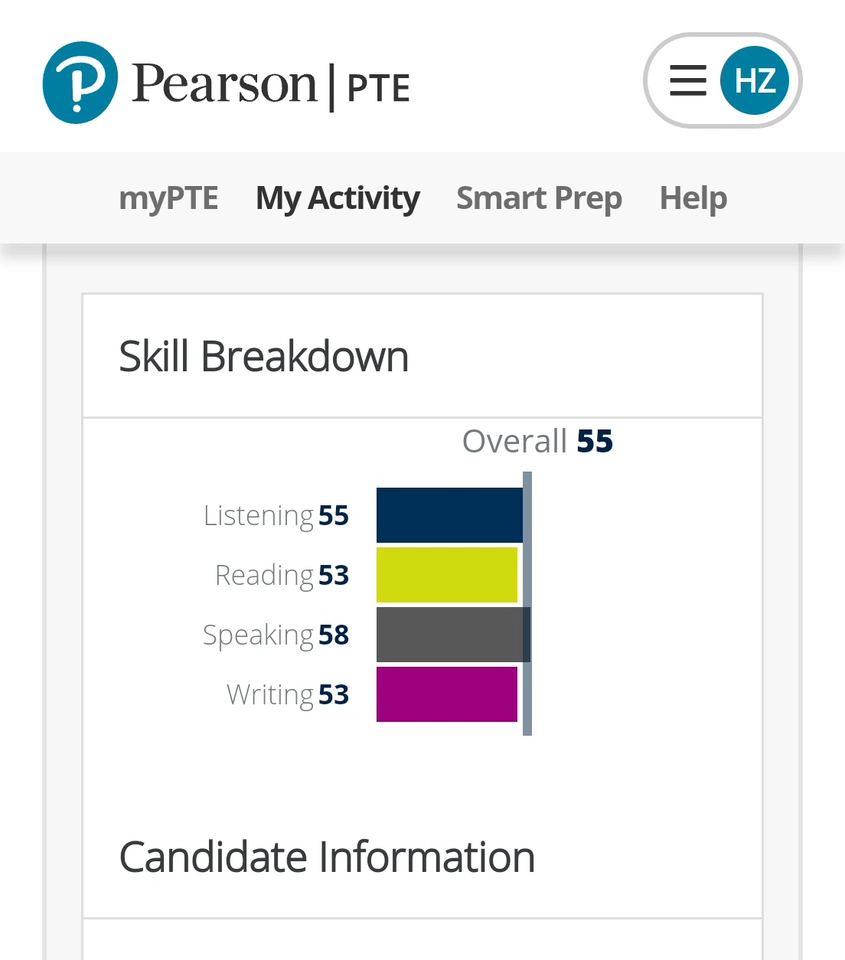Click the Writing 53 label
Viewport: 845px width, 960px height.
[x=288, y=694]
